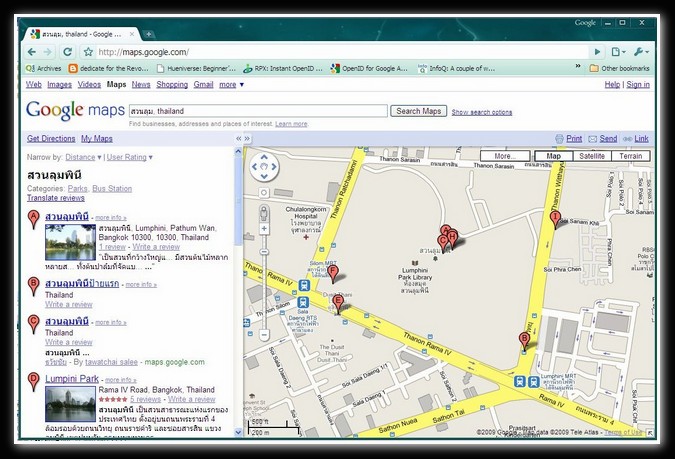
Task: Zoom out with the minus button on the map
Action: point(264,334)
